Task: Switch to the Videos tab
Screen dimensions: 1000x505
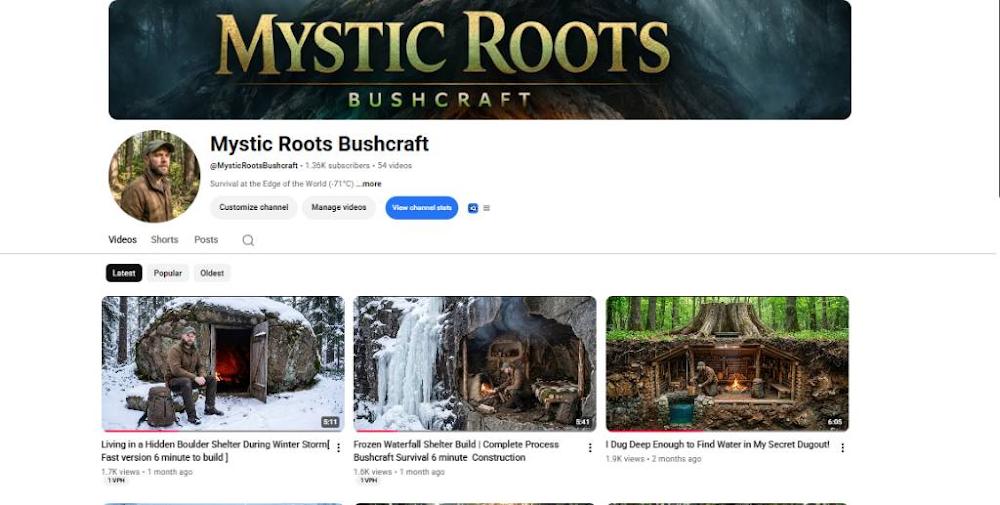Action: [x=122, y=240]
